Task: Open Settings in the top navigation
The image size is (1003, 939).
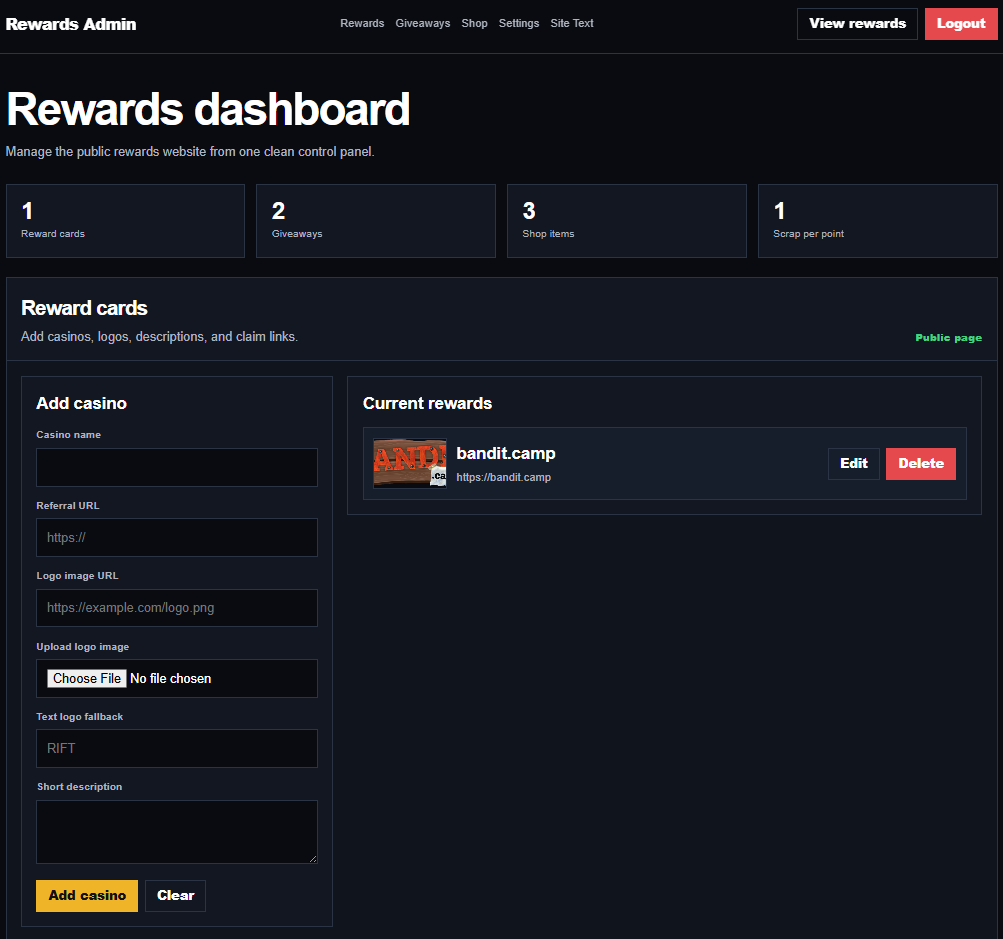Action: click(519, 23)
